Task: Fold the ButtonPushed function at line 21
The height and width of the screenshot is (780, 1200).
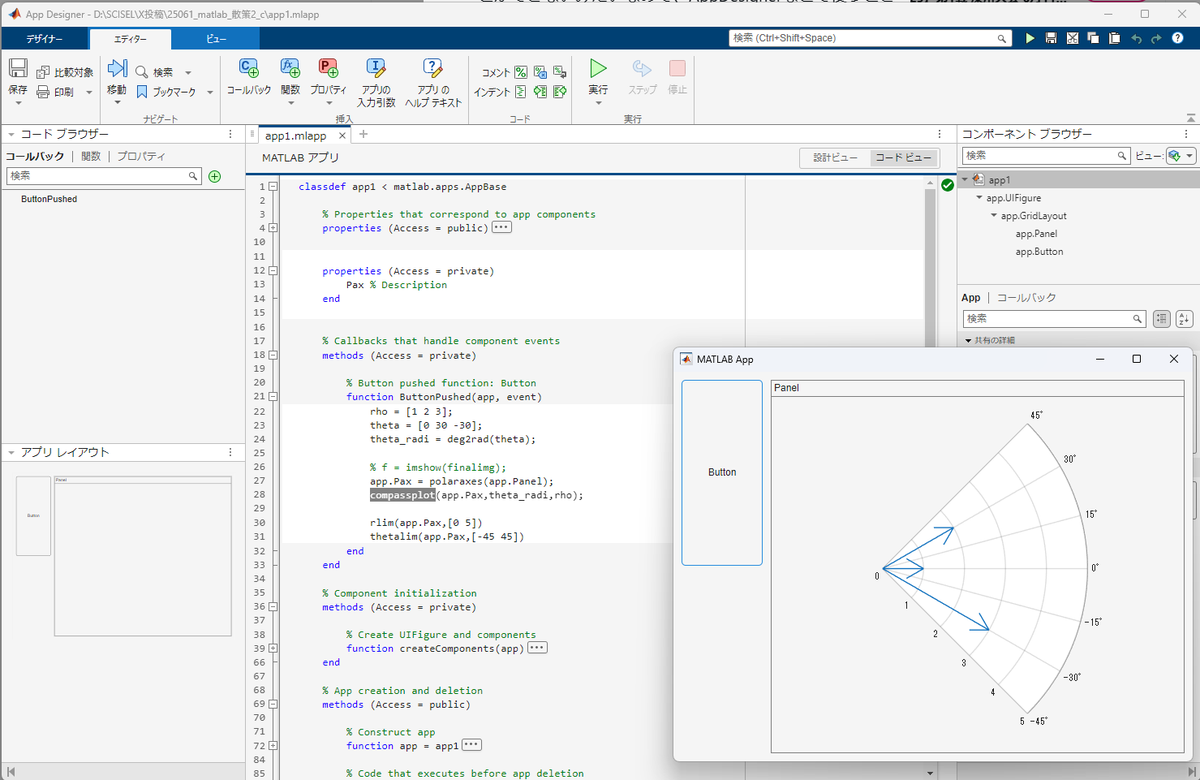Action: click(x=273, y=396)
